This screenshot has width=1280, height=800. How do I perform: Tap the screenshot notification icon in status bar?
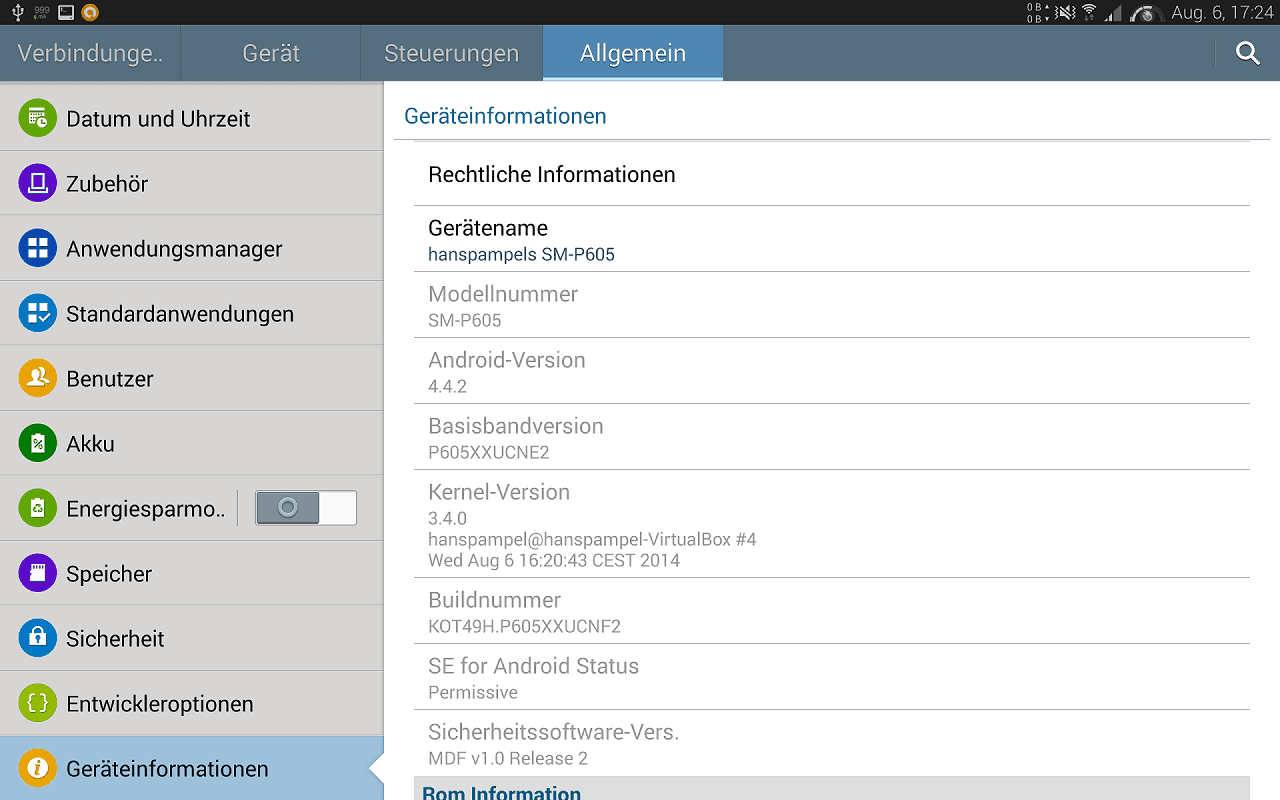coord(66,12)
